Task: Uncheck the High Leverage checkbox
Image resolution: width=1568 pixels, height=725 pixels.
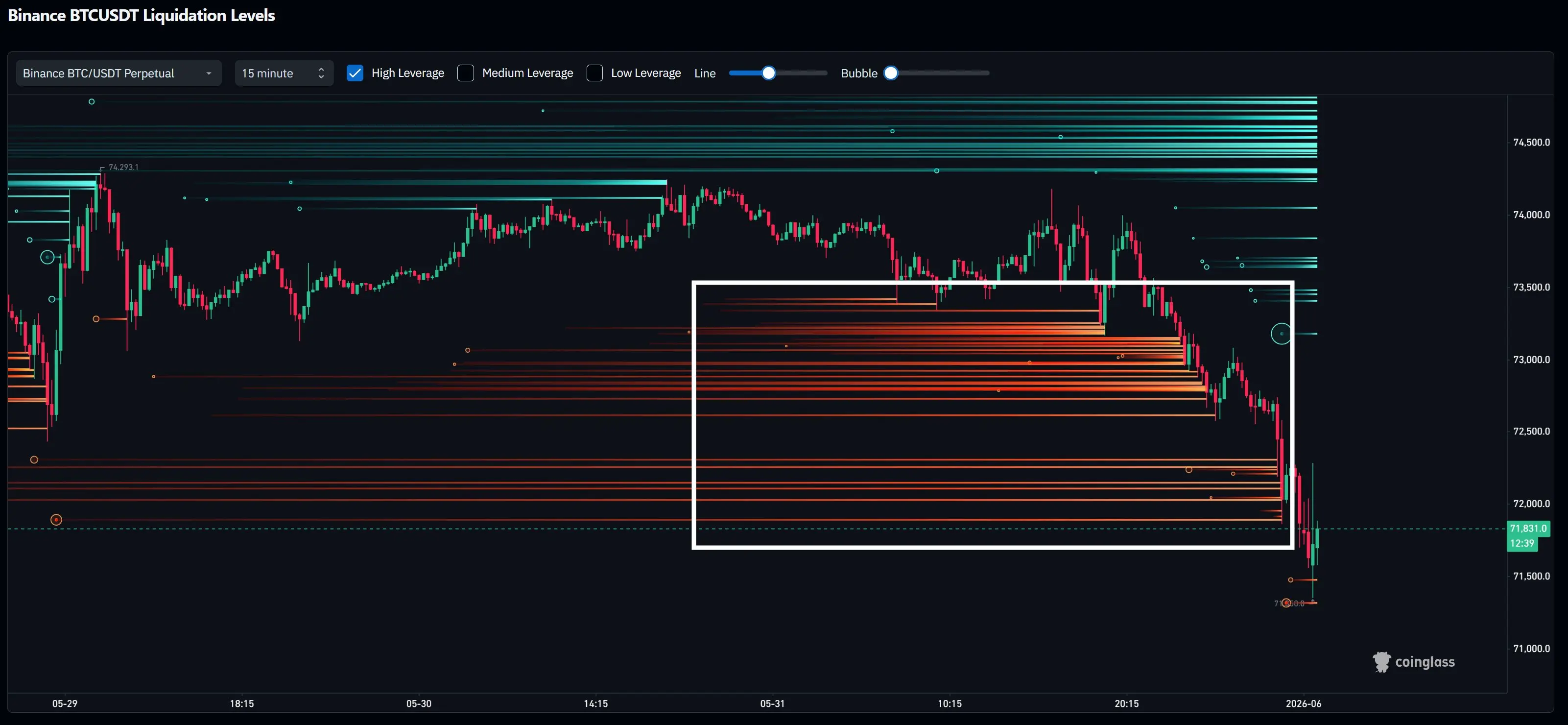Action: (355, 73)
